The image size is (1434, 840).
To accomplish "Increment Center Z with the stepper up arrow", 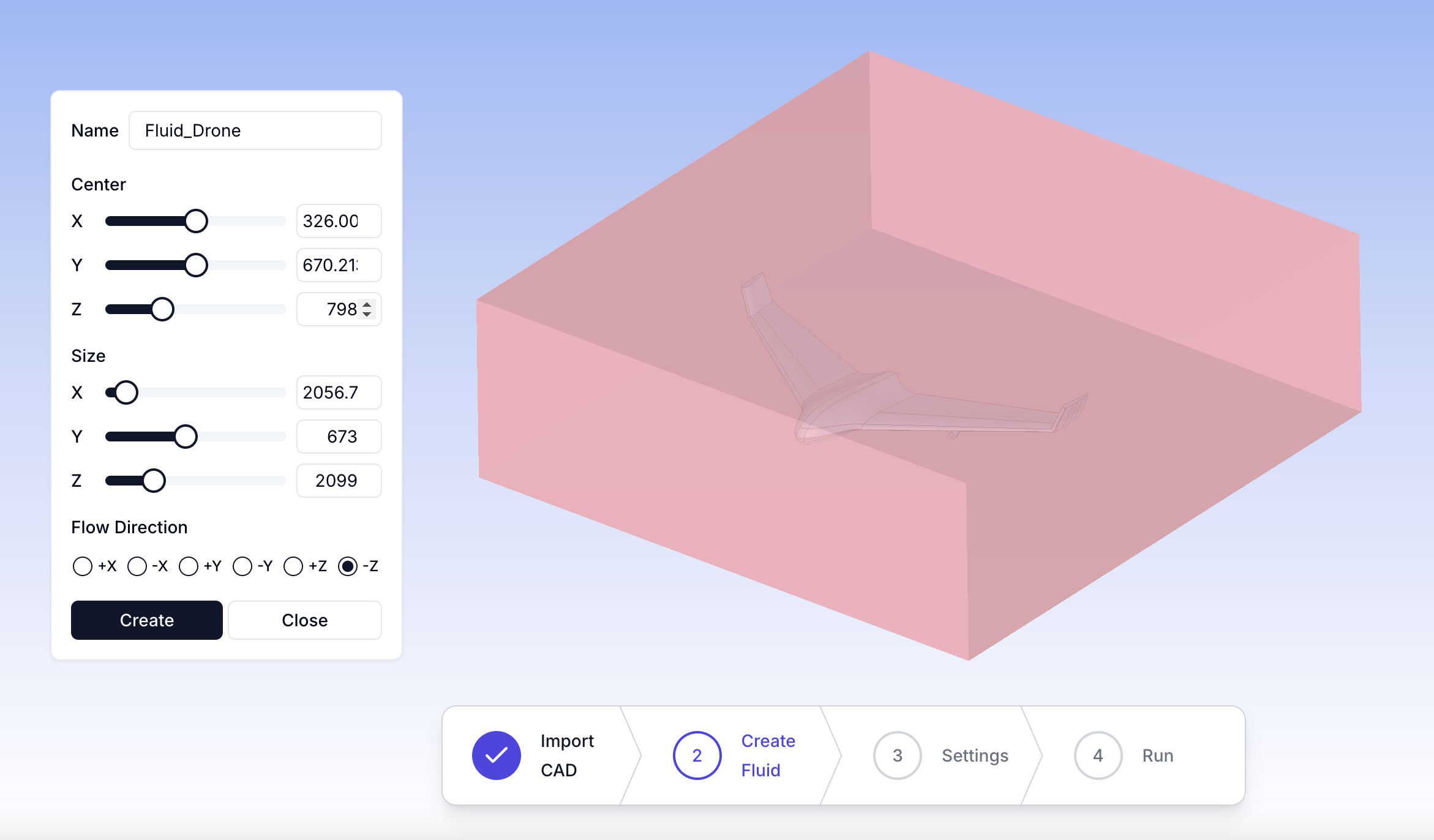I will click(x=367, y=304).
